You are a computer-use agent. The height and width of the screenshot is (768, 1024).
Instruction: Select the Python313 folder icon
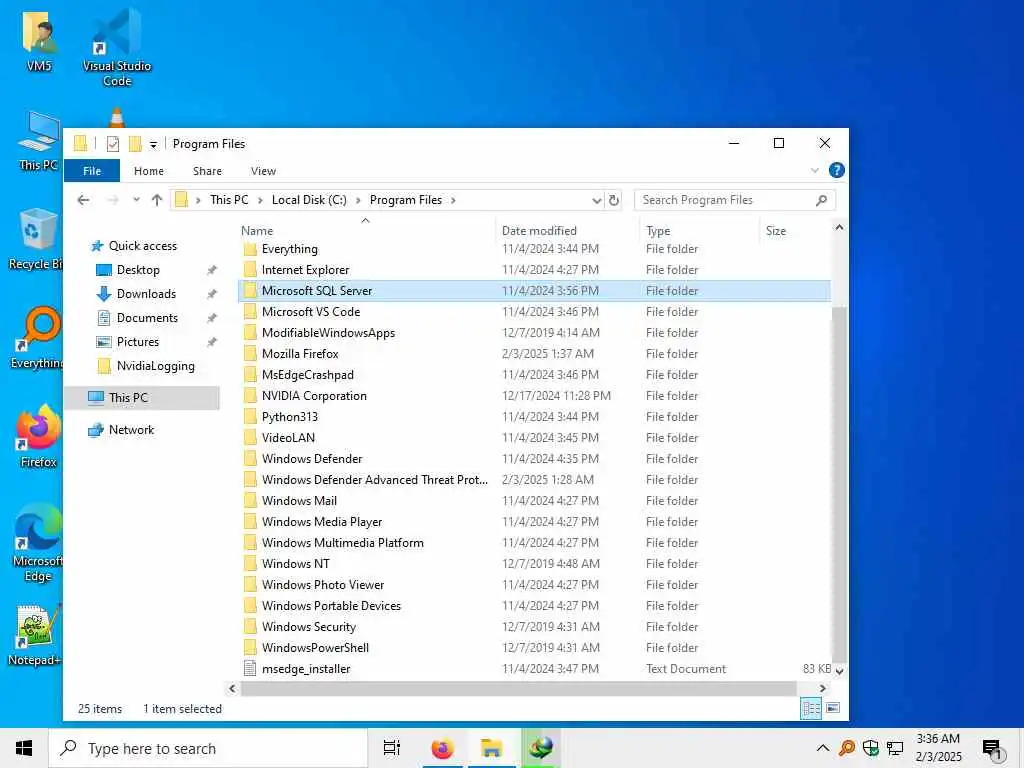pos(250,417)
